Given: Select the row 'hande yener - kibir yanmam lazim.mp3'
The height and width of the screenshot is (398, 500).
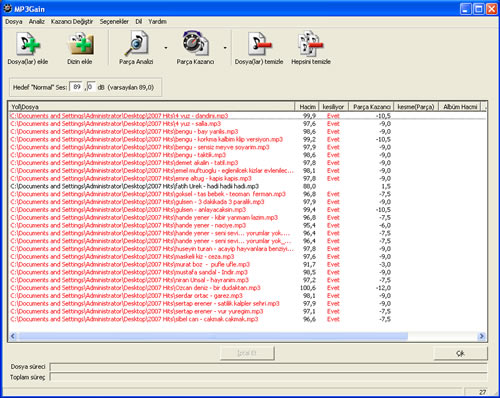Looking at the screenshot, I should tap(247, 218).
